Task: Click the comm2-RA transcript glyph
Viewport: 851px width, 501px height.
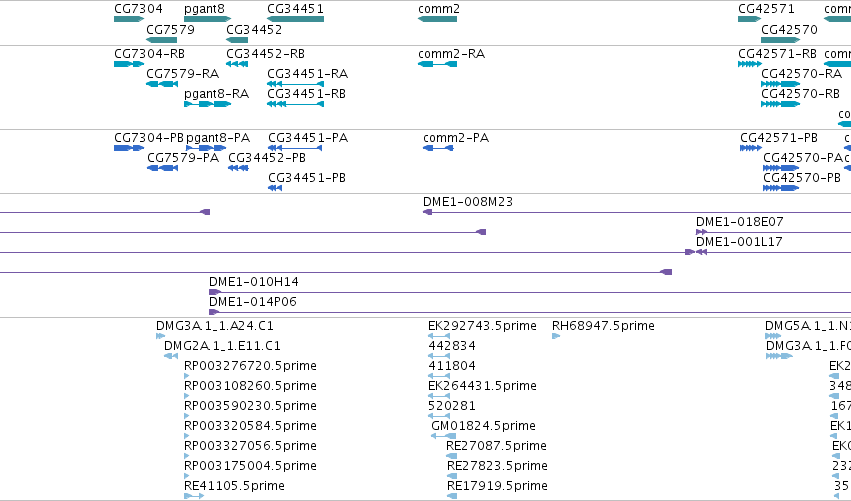Action: (437, 64)
